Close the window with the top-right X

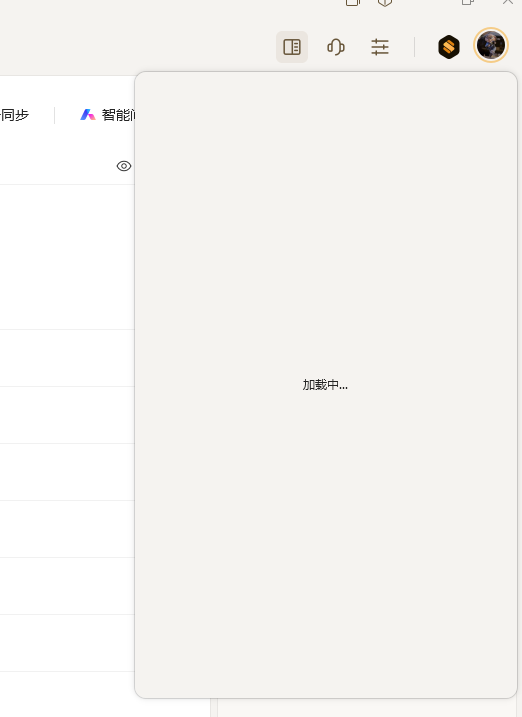(x=508, y=2)
